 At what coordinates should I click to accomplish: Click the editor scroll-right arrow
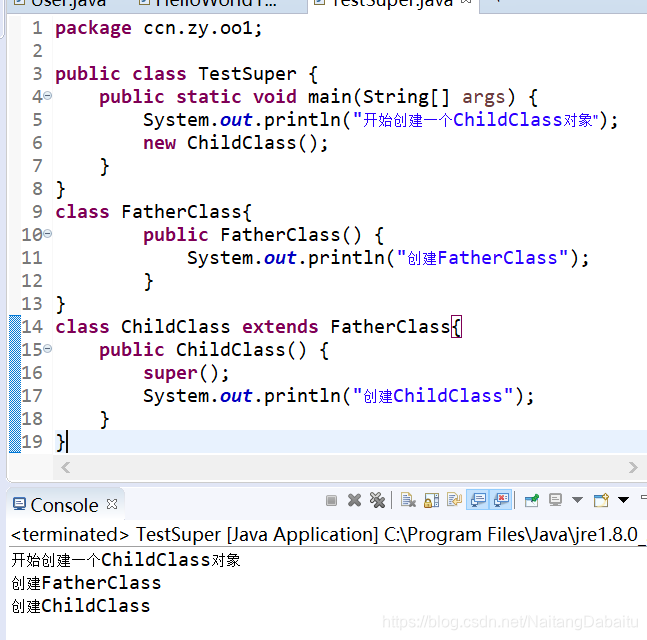coord(633,468)
